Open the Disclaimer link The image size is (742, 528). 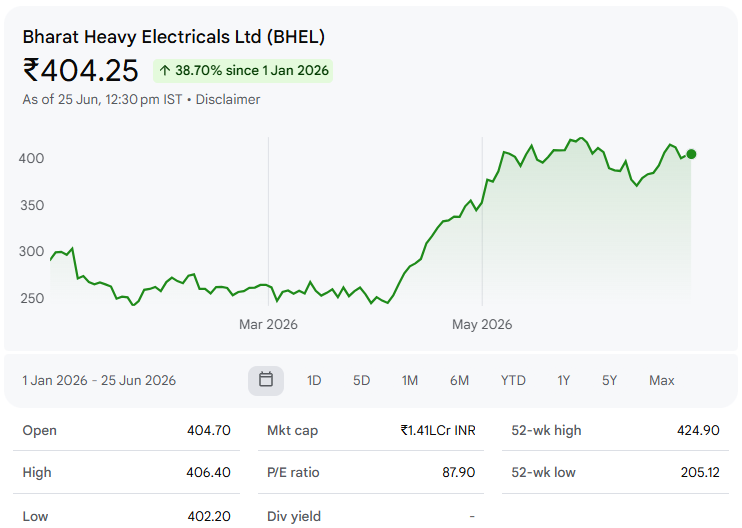[228, 99]
